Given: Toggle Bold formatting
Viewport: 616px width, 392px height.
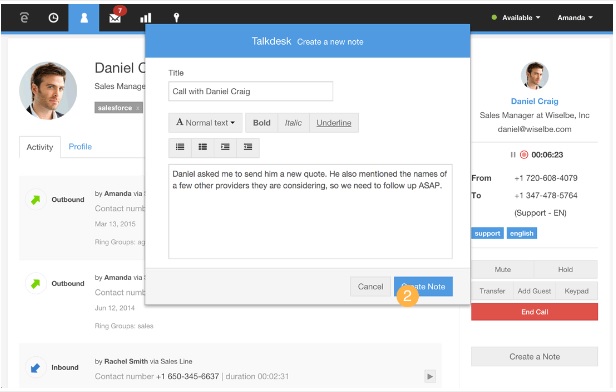Looking at the screenshot, I should (262, 123).
